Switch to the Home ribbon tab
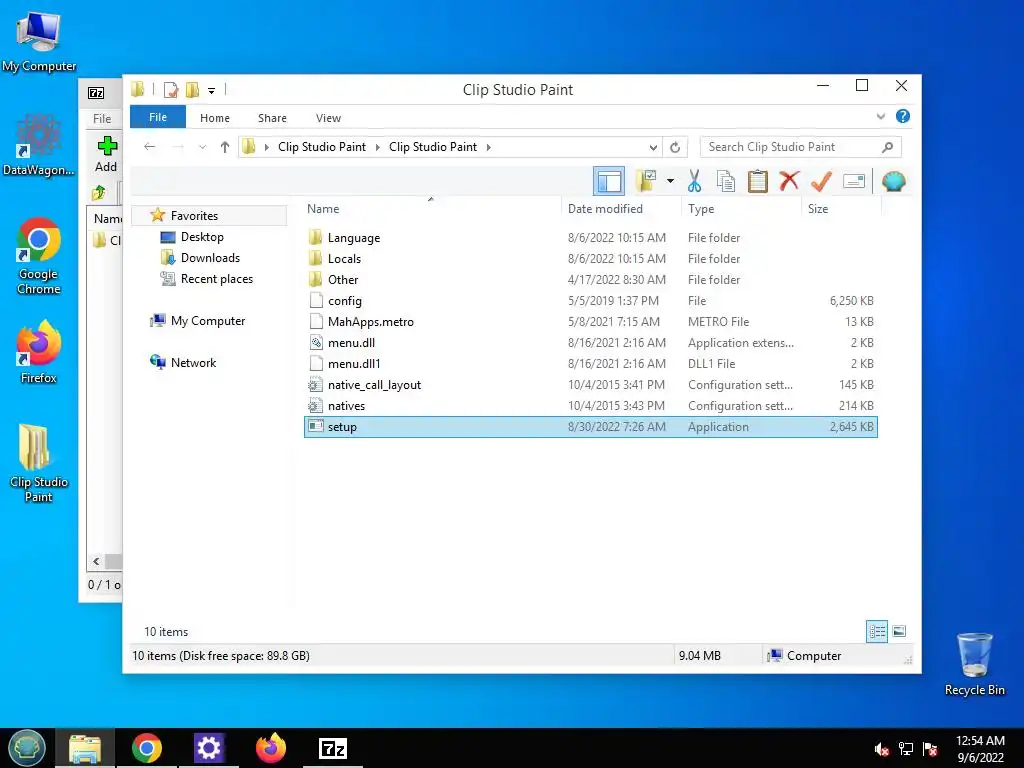 click(215, 118)
